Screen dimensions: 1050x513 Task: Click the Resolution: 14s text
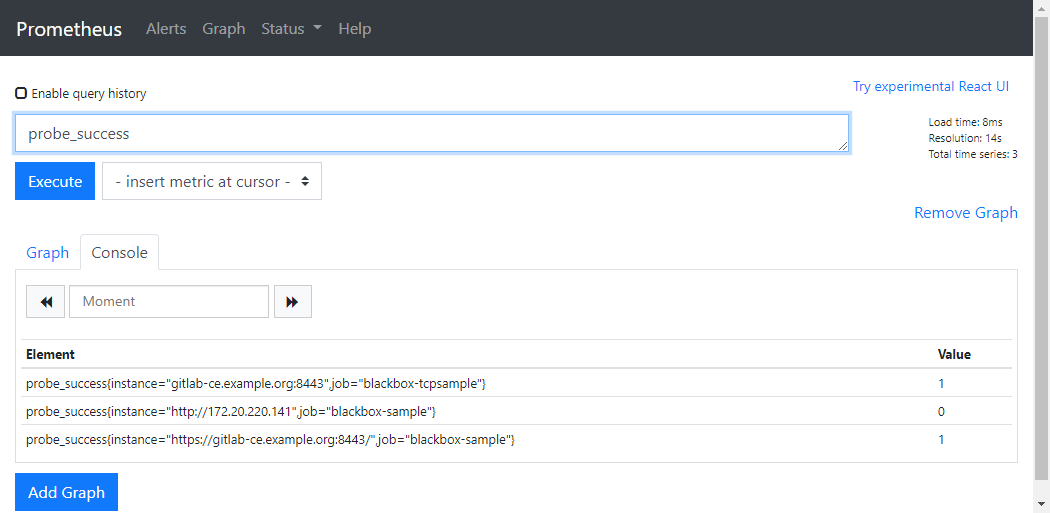pyautogui.click(x=965, y=139)
